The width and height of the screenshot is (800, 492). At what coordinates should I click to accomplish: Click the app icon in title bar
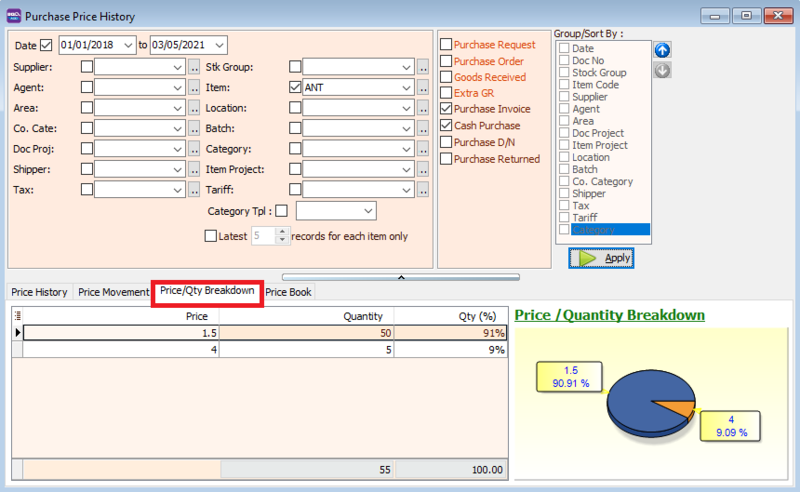coord(14,16)
